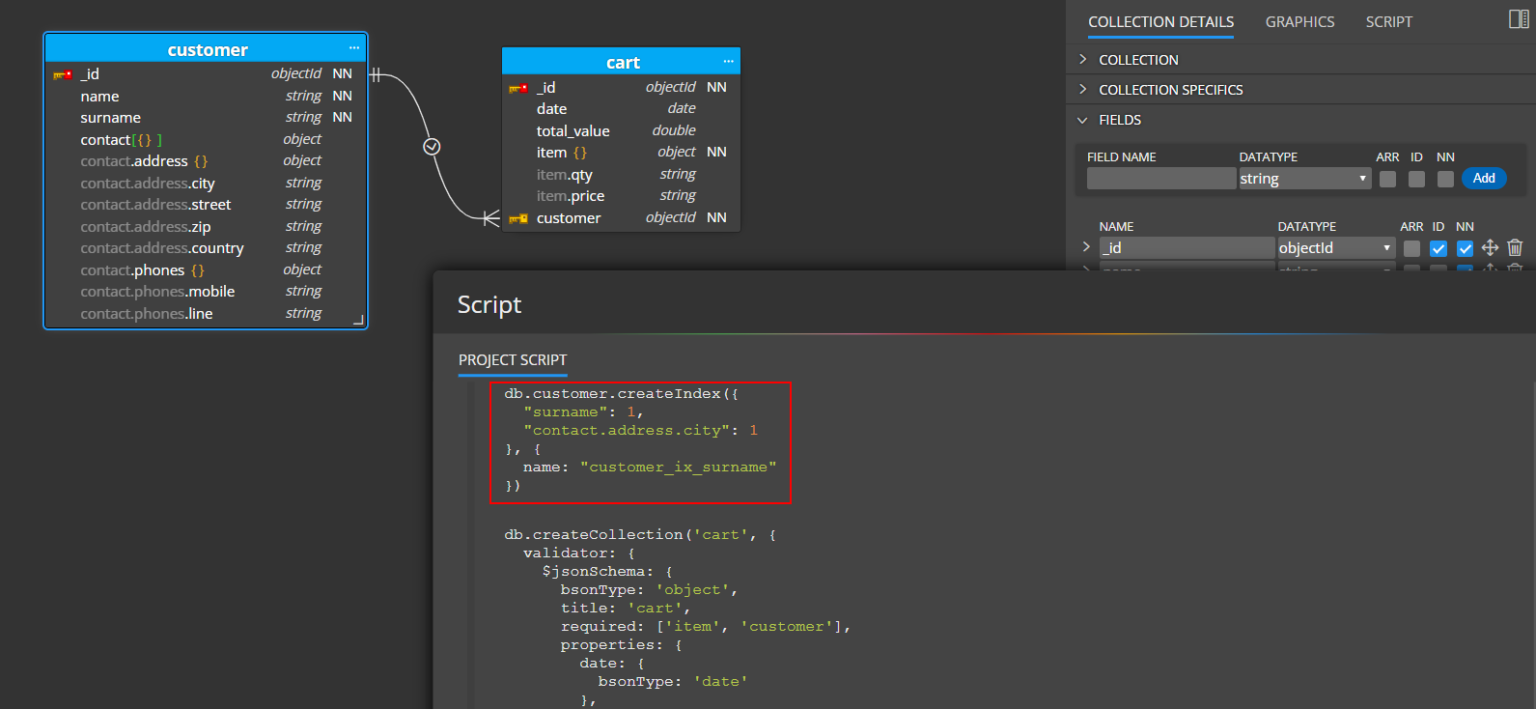This screenshot has width=1536, height=709.
Task: Click the key icon beside _id in cart collection
Action: (x=518, y=87)
